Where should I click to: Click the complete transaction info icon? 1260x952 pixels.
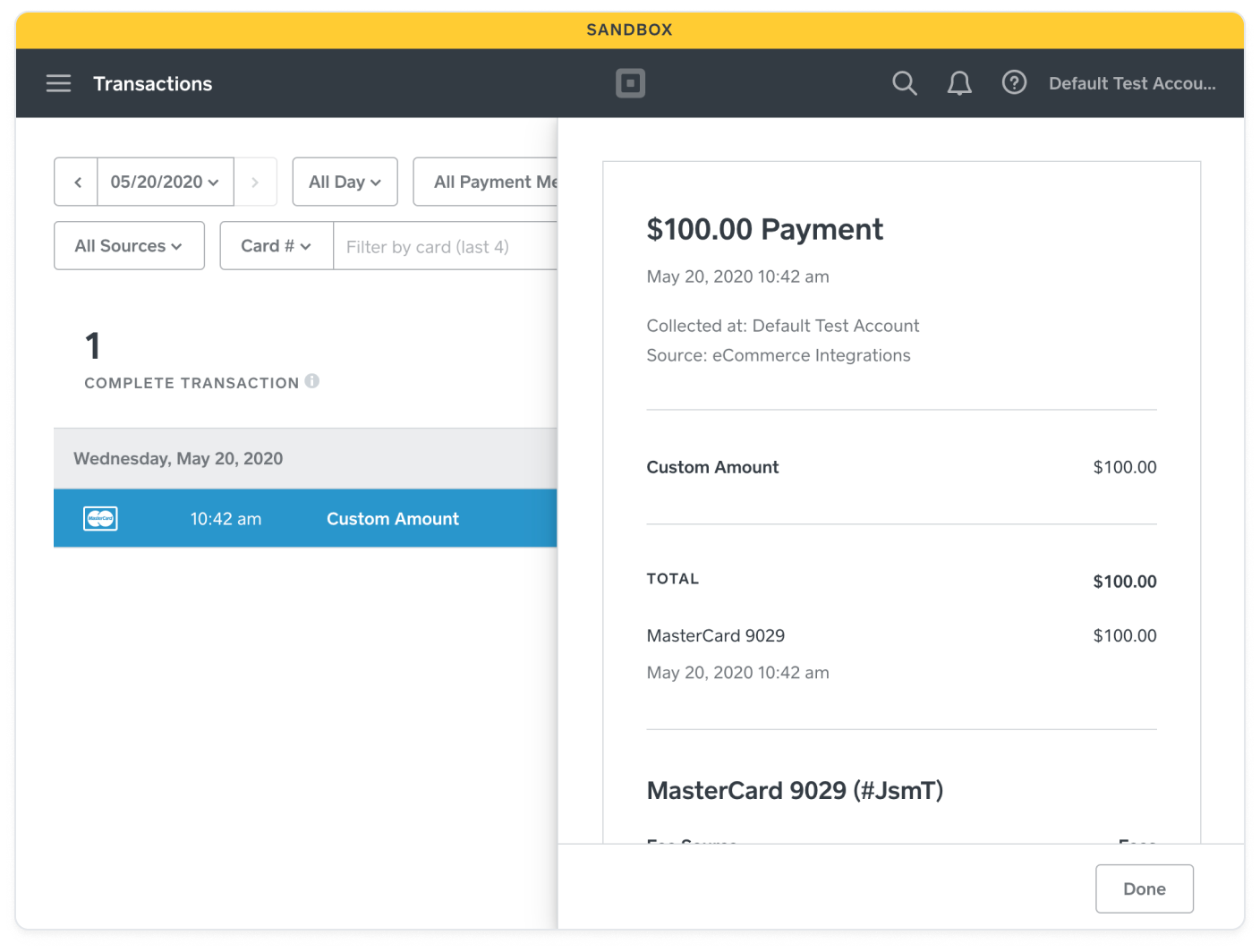click(312, 381)
